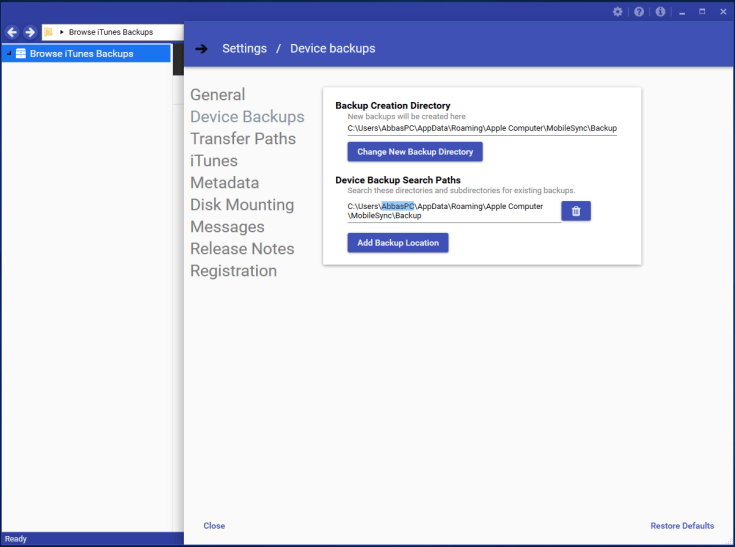Image resolution: width=735 pixels, height=547 pixels.
Task: Click the folder icon in the address bar
Action: (x=48, y=32)
